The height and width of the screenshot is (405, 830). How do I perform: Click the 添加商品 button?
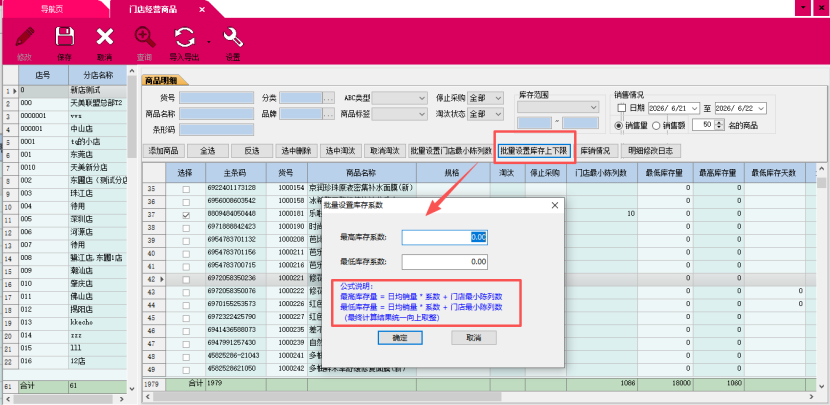[164, 151]
